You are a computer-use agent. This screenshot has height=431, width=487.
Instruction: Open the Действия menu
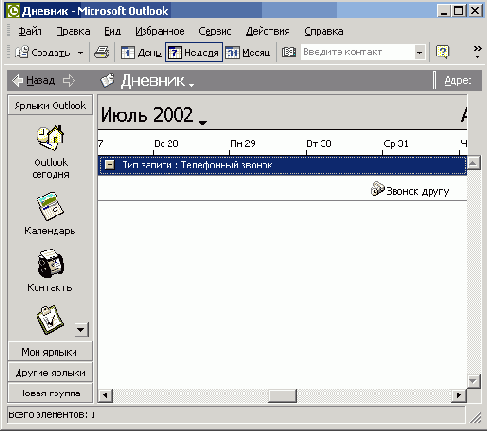tap(268, 31)
